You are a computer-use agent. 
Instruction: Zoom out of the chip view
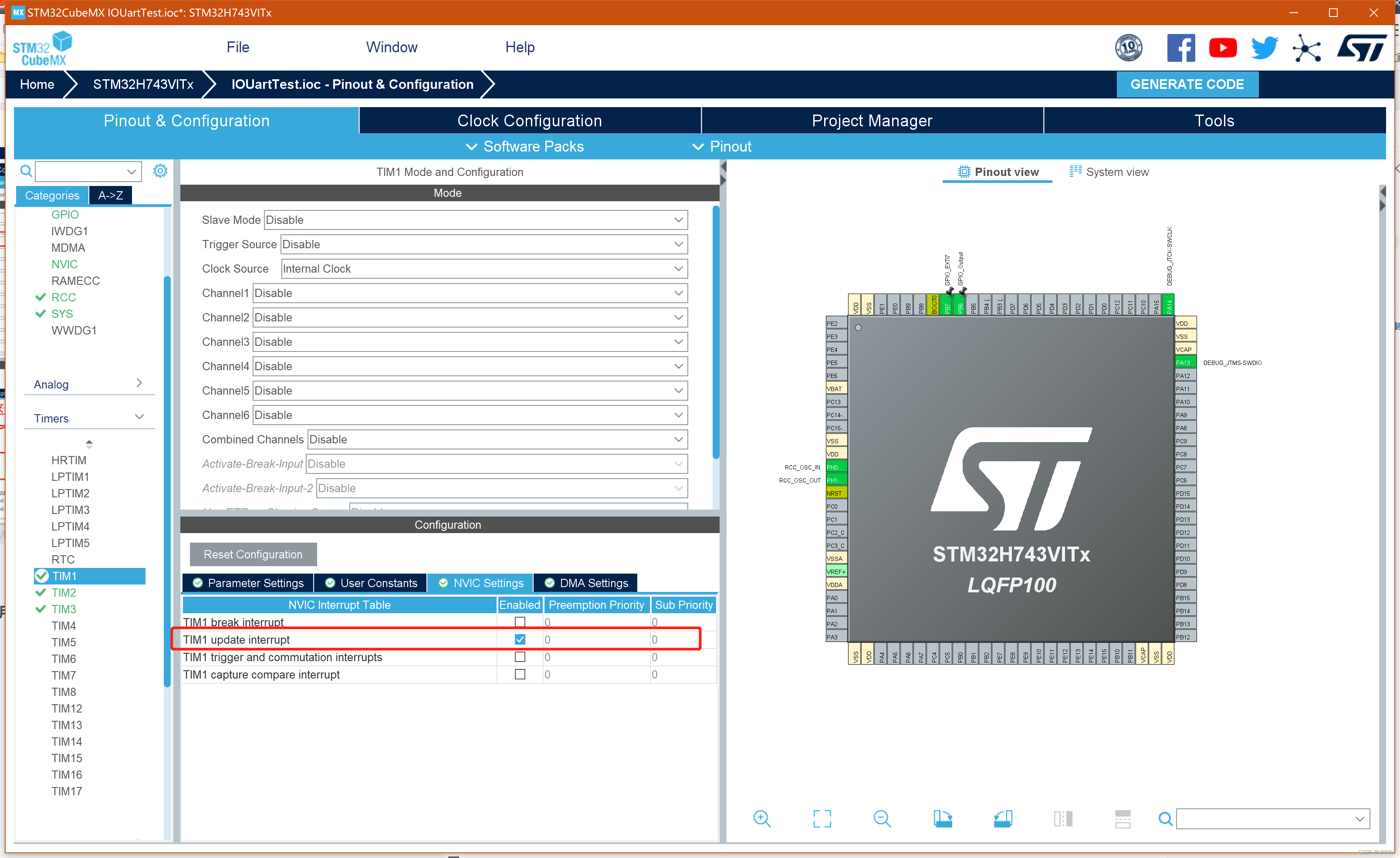point(882,818)
